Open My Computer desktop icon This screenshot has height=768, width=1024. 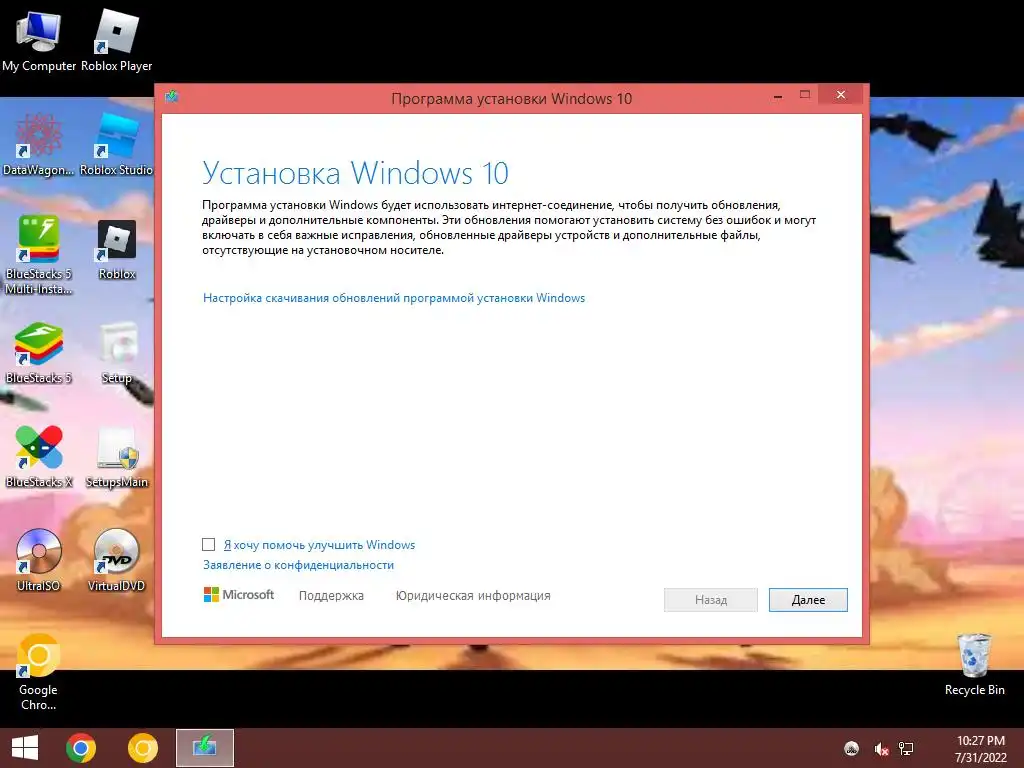(x=39, y=40)
